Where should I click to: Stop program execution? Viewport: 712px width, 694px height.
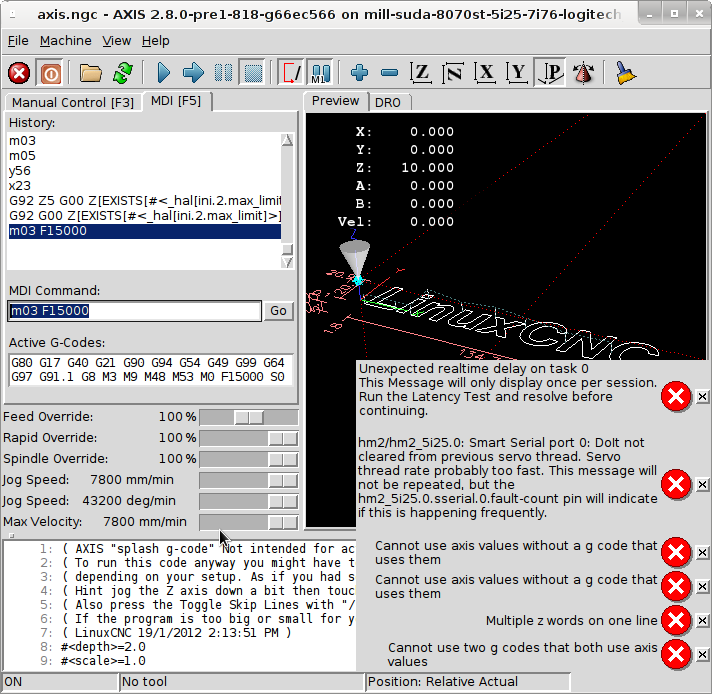[253, 73]
